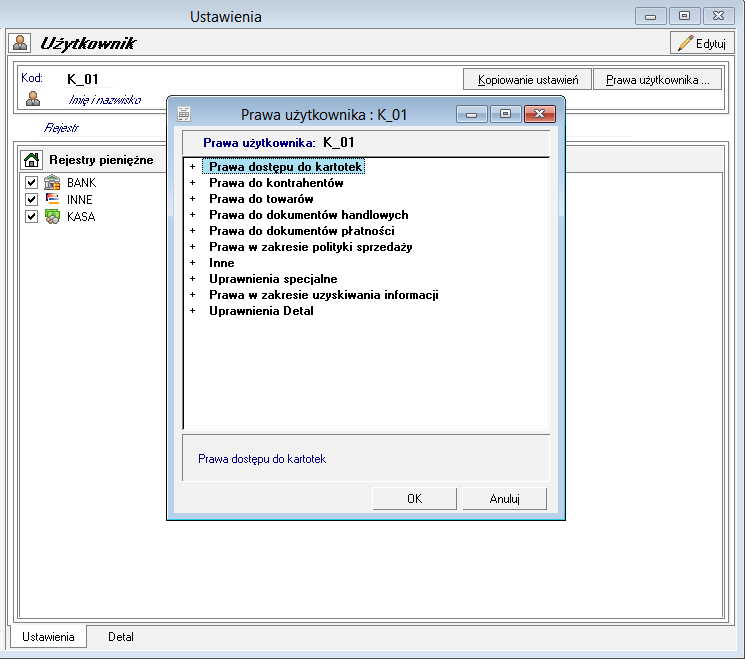Select Prawa dostępu do kartotek tree item
Screen dimensions: 745x659
[284, 167]
